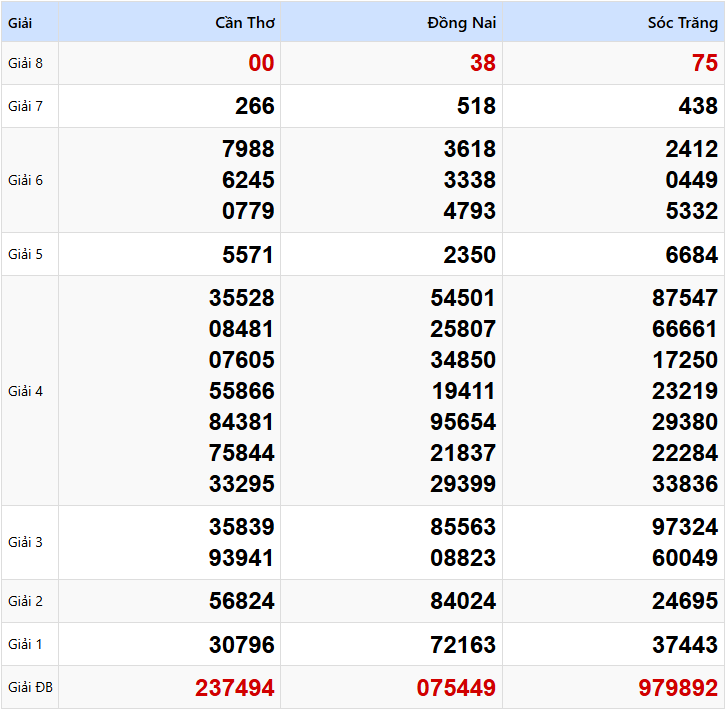The image size is (726, 710).
Task: Click number 07605 in Giải 4
Action: [242, 360]
